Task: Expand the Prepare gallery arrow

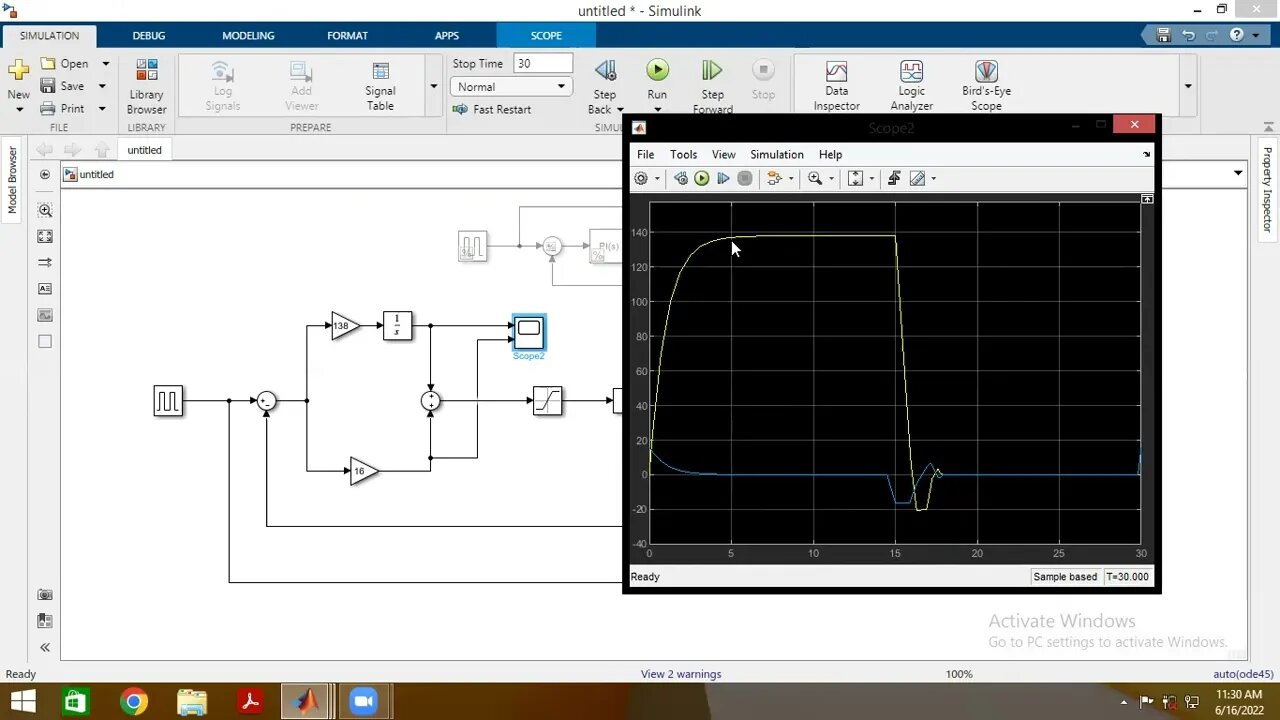Action: (433, 86)
